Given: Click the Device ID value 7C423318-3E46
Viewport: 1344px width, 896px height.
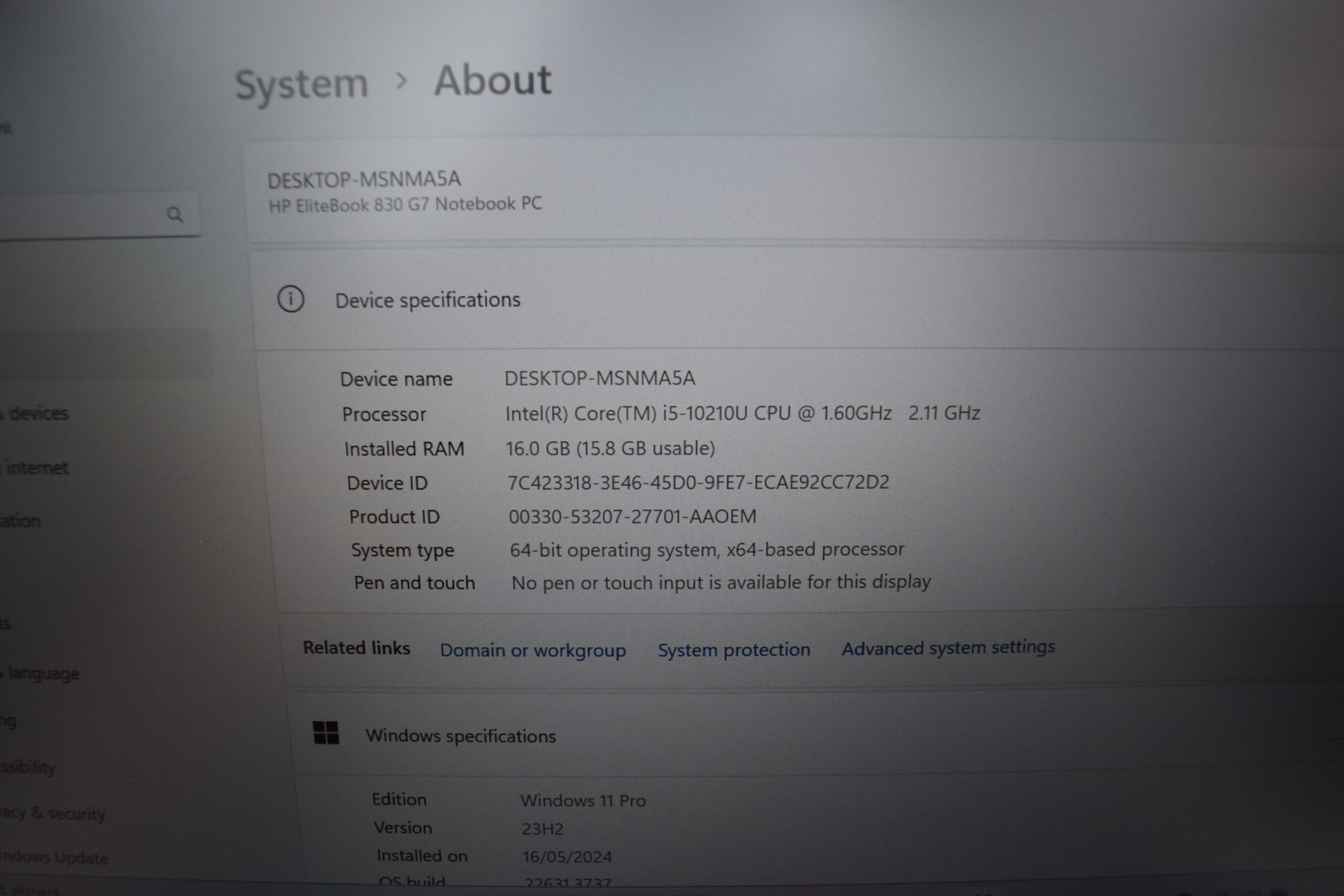Looking at the screenshot, I should click(x=698, y=483).
